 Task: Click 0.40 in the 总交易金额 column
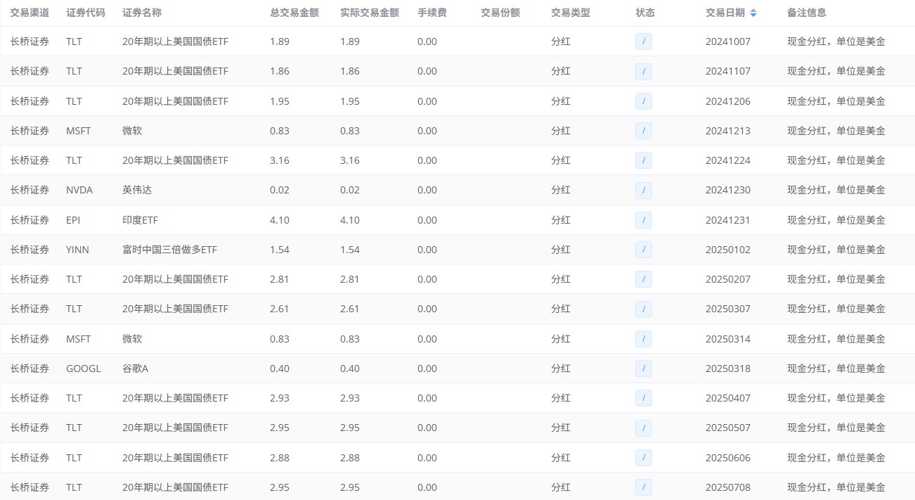click(x=280, y=369)
